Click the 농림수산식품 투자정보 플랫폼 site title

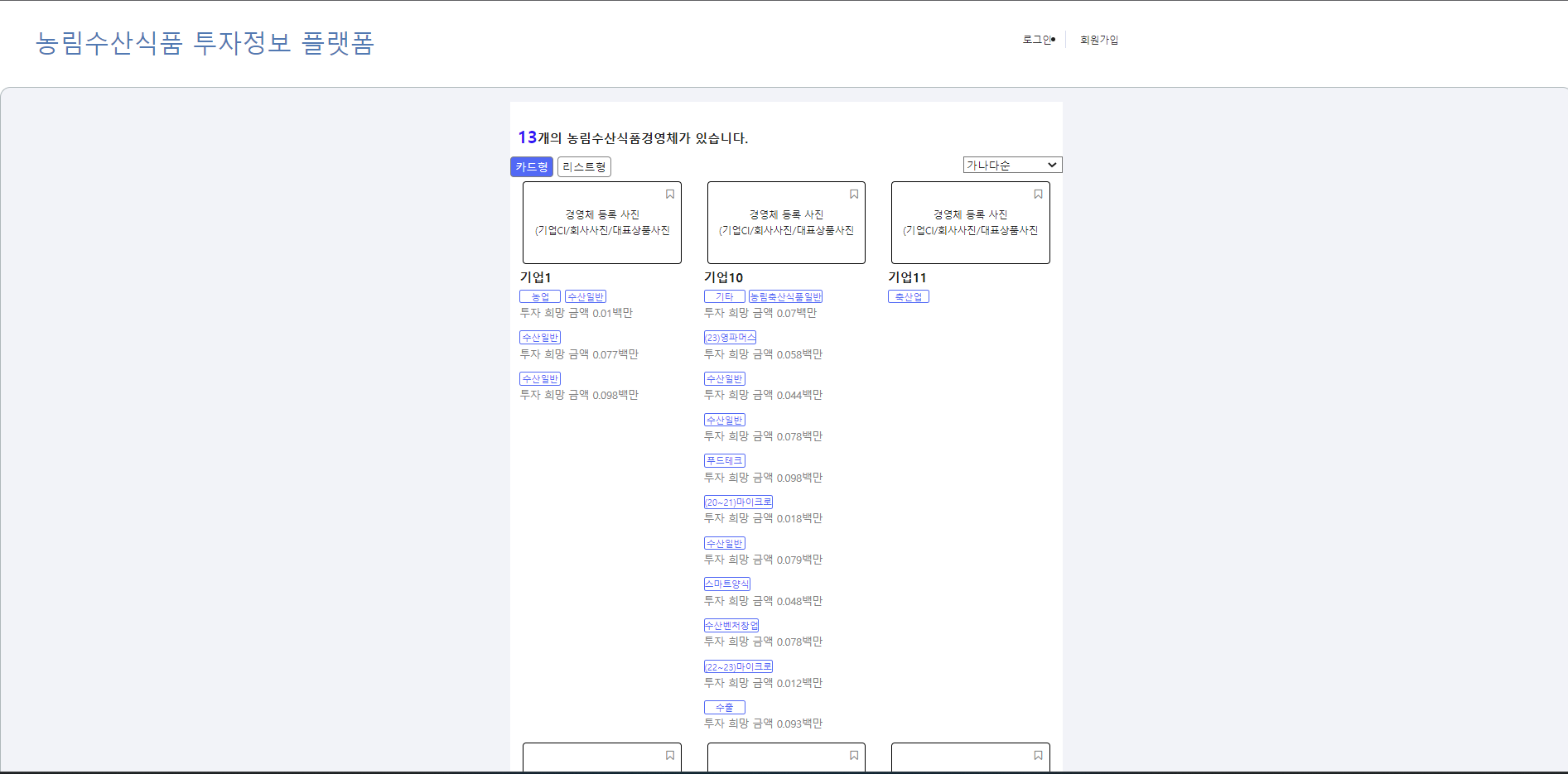coord(205,44)
